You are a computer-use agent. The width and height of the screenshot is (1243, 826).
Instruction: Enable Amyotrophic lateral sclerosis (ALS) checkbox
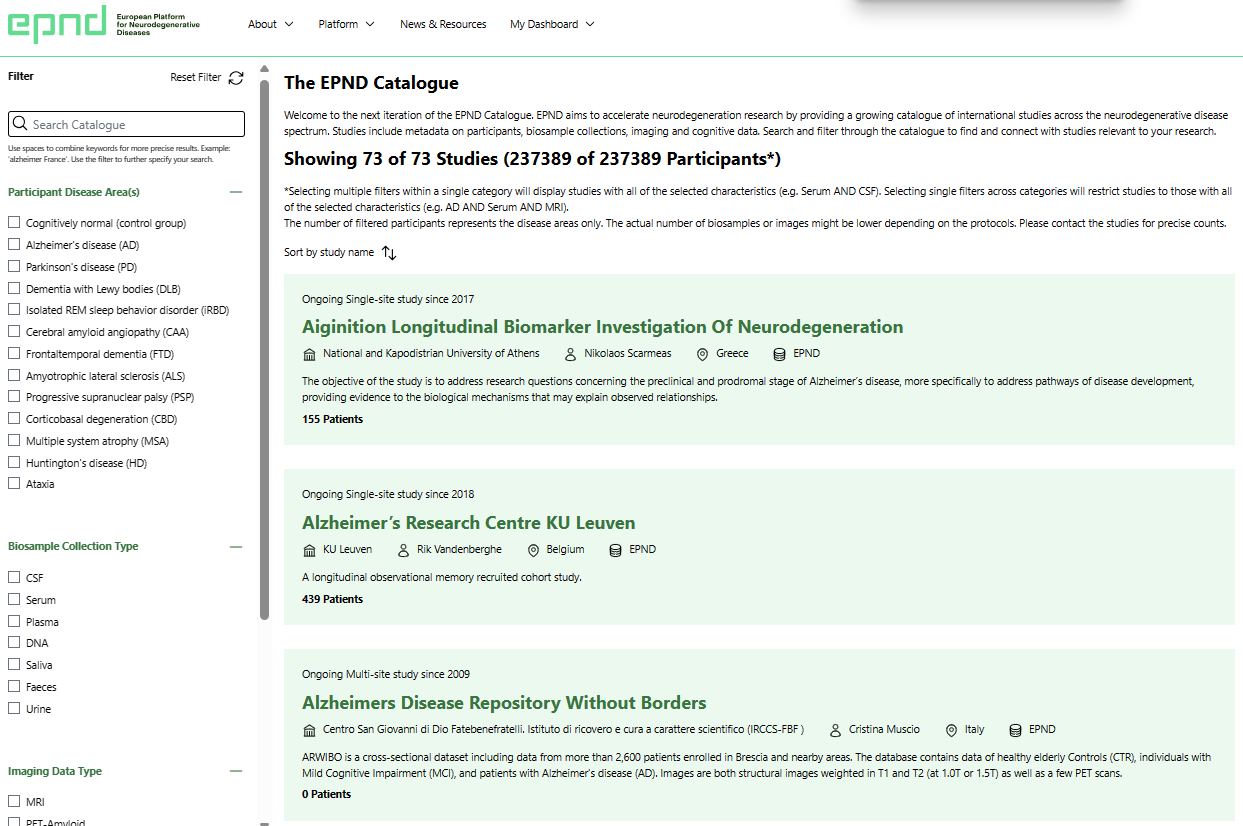14,376
